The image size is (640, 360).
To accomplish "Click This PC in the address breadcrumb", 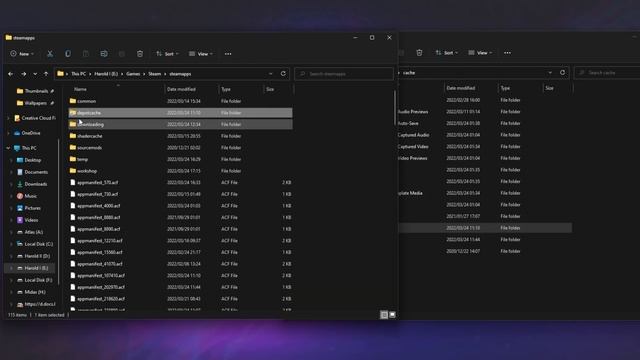I will coord(78,74).
